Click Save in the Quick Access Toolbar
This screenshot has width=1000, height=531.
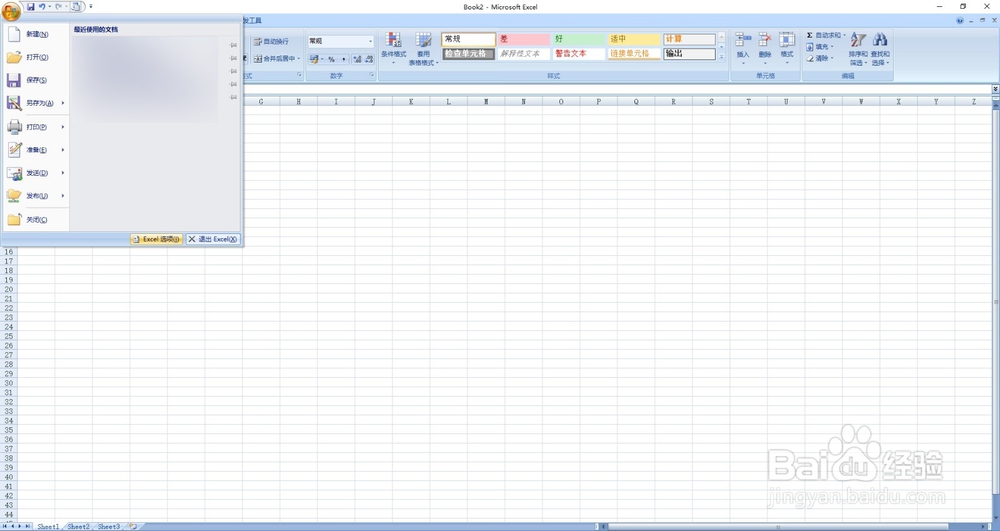(30, 6)
